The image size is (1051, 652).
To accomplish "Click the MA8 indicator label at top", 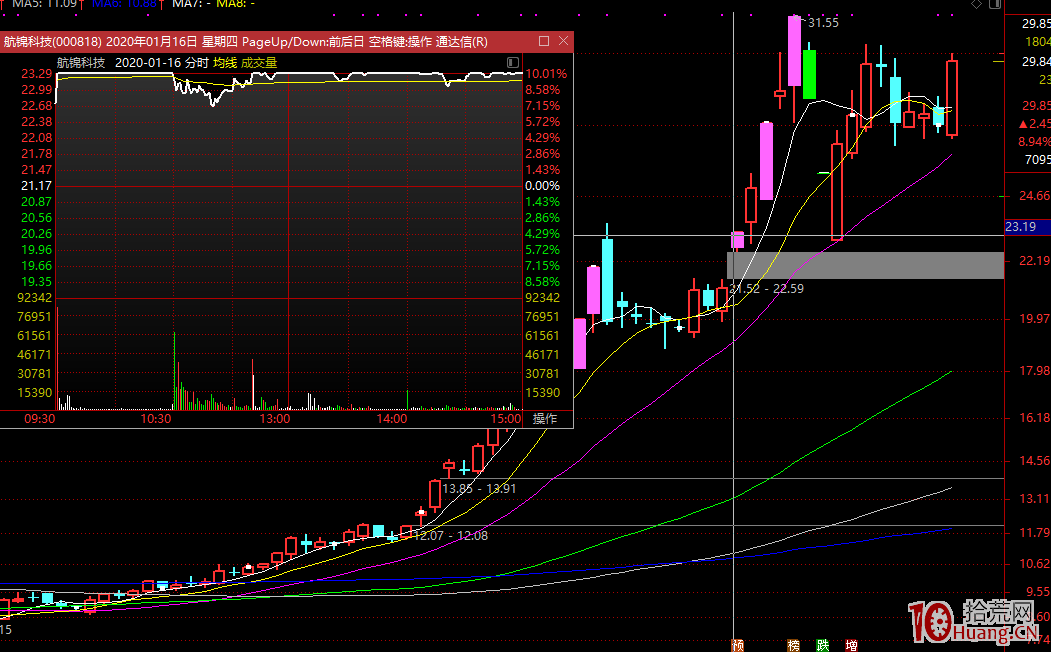I will point(234,4).
